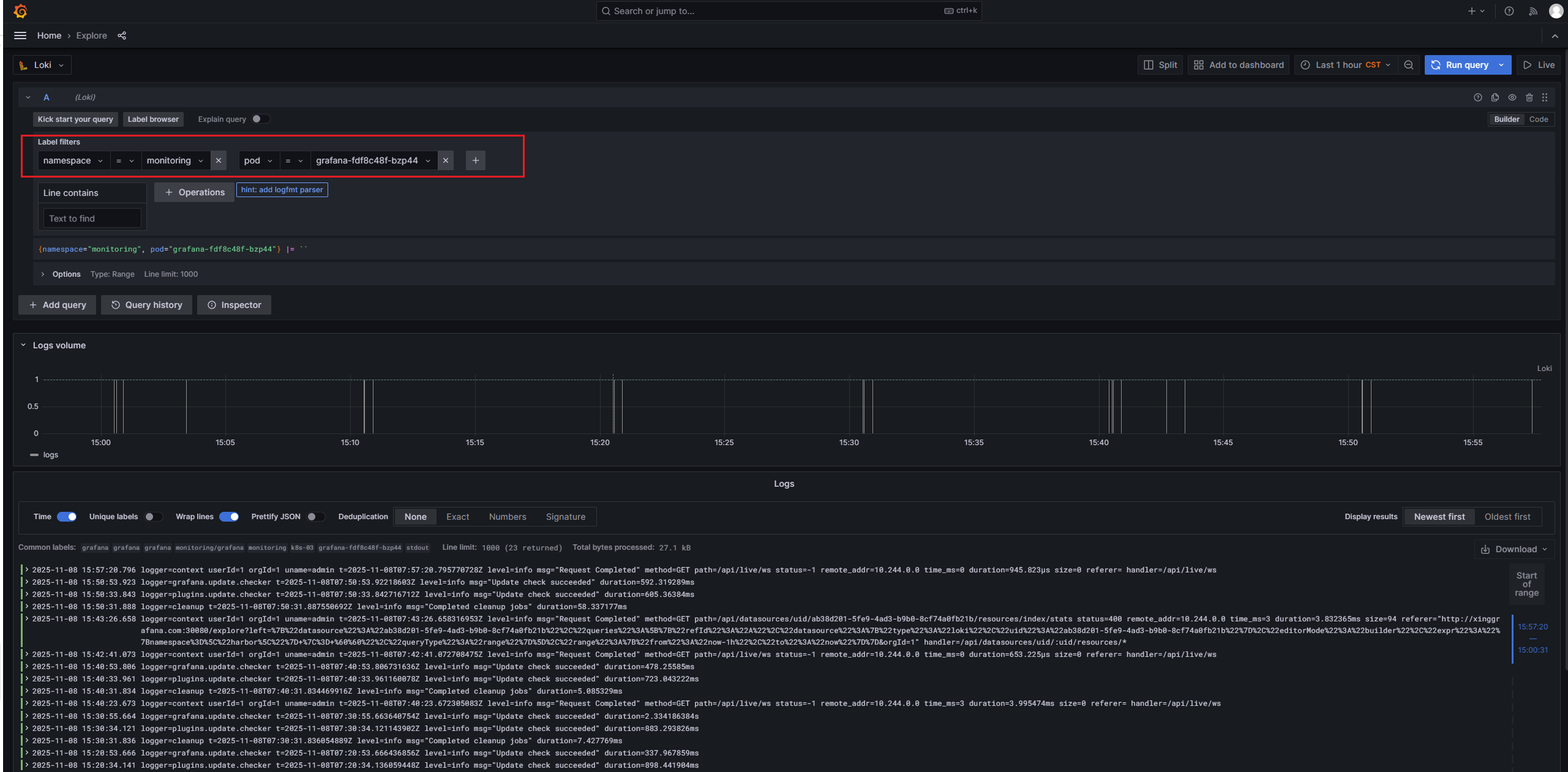Click the Text to find input
The image size is (1568, 772).
point(92,219)
